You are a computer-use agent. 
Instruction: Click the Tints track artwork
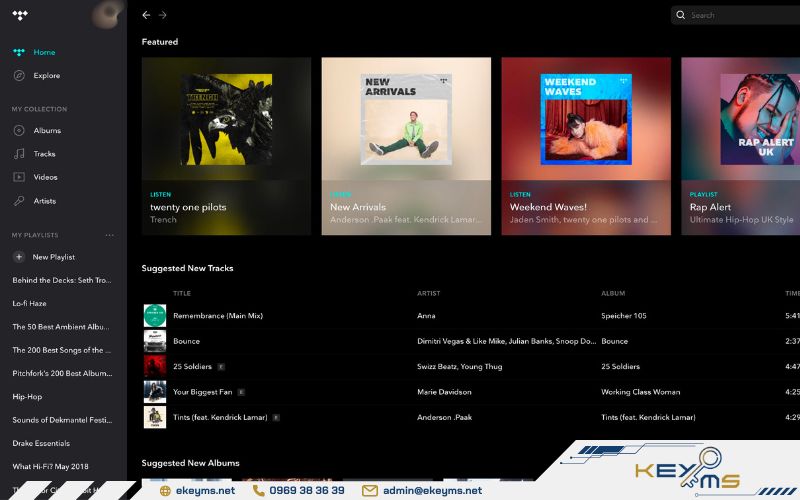155,417
